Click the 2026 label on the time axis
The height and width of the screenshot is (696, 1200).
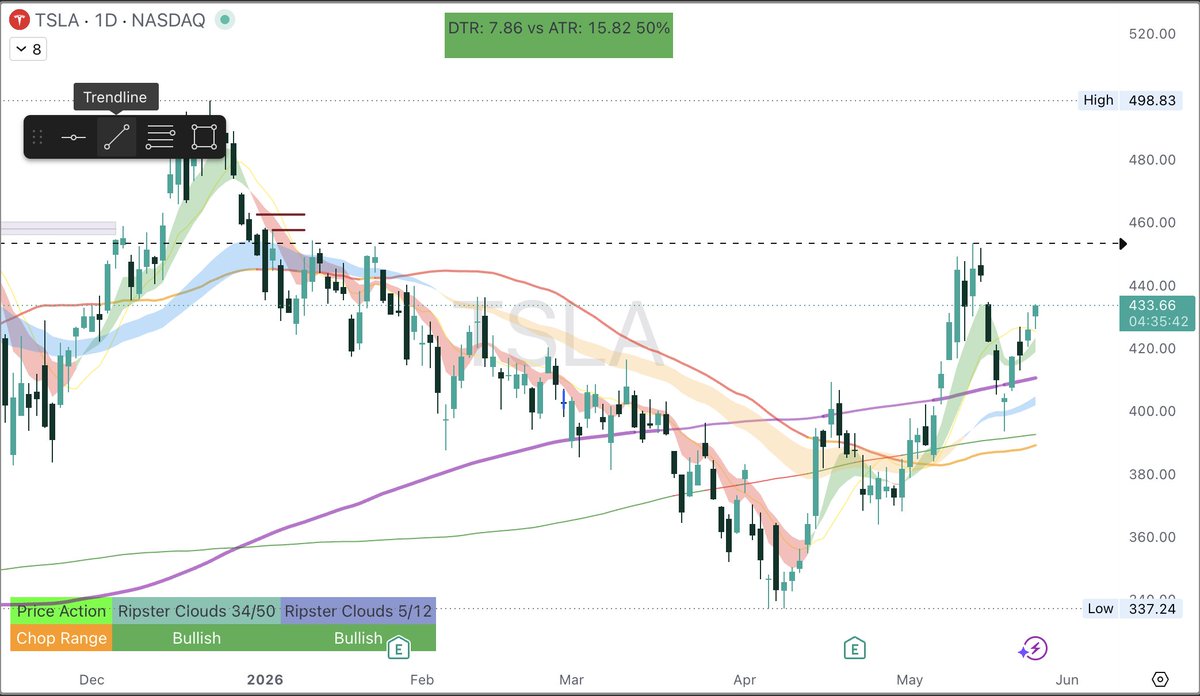point(265,680)
